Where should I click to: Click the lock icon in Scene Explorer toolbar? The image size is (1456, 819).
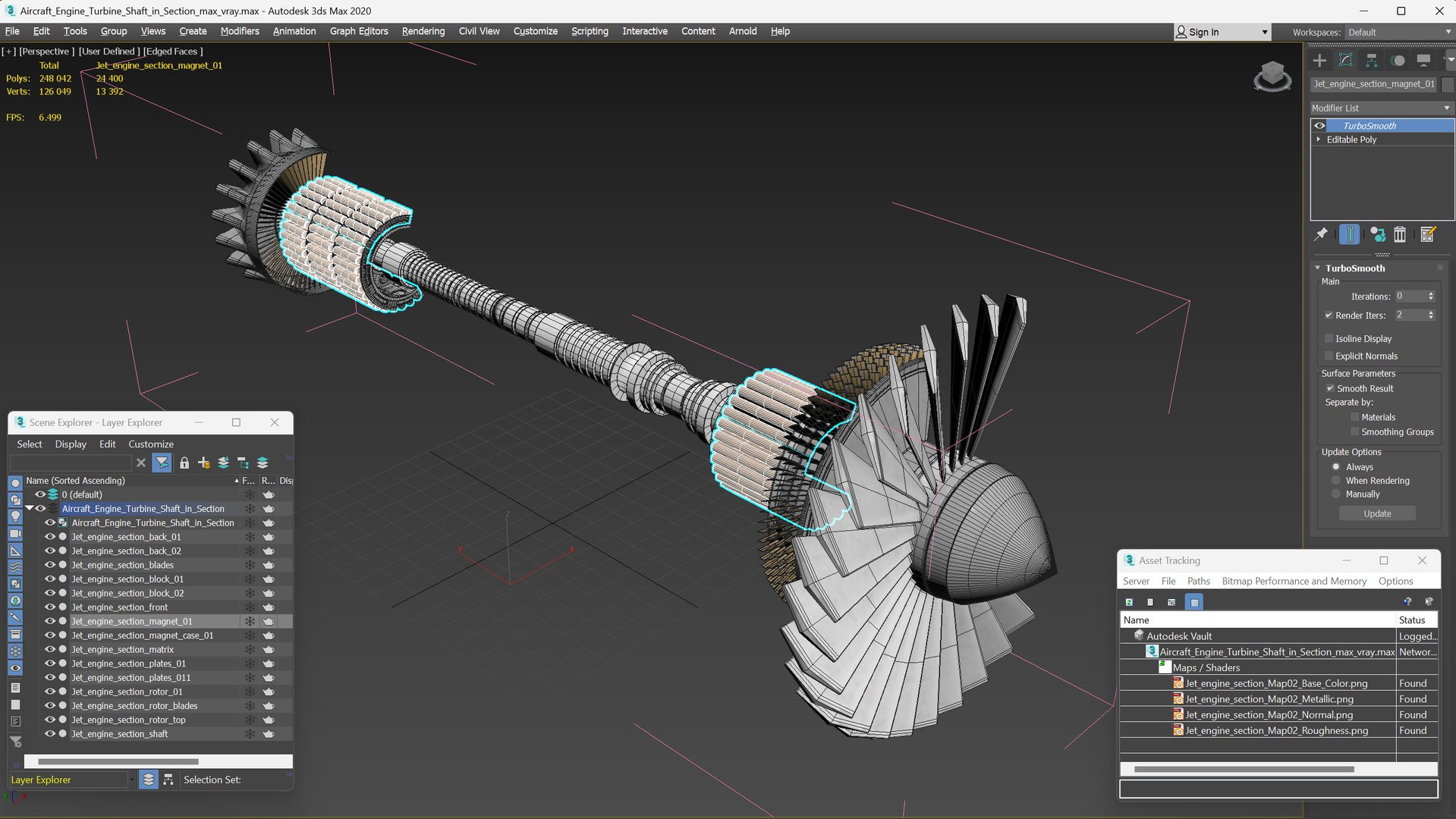184,463
